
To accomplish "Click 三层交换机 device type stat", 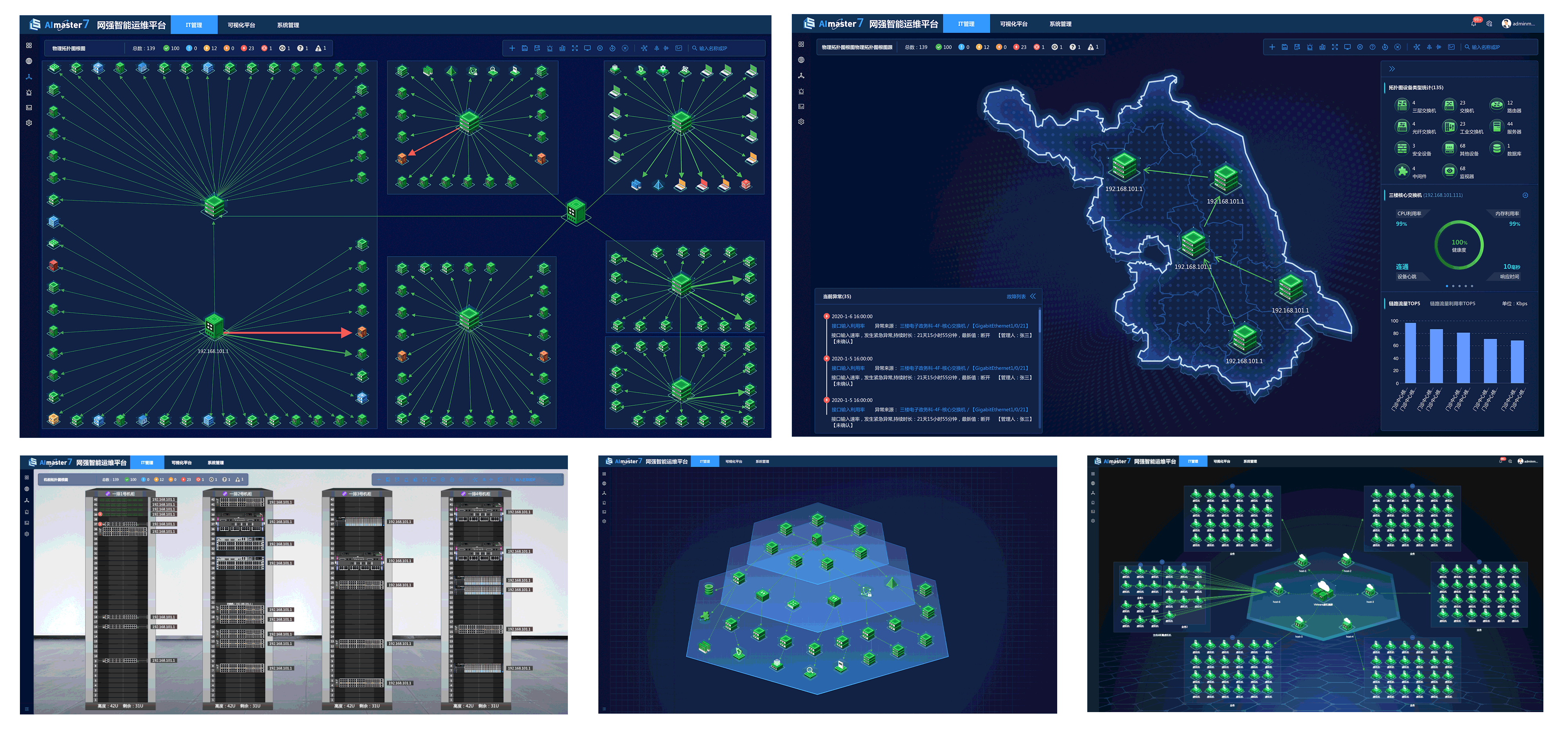I will pos(1415,107).
